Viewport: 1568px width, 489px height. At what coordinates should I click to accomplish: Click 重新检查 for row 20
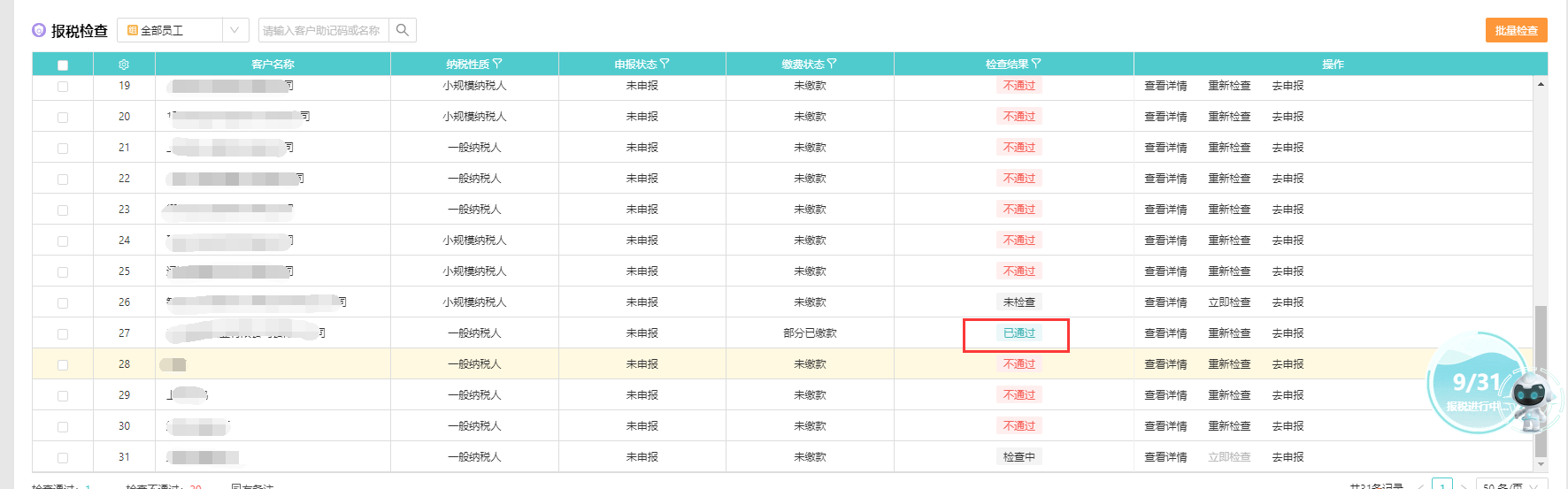click(1229, 117)
